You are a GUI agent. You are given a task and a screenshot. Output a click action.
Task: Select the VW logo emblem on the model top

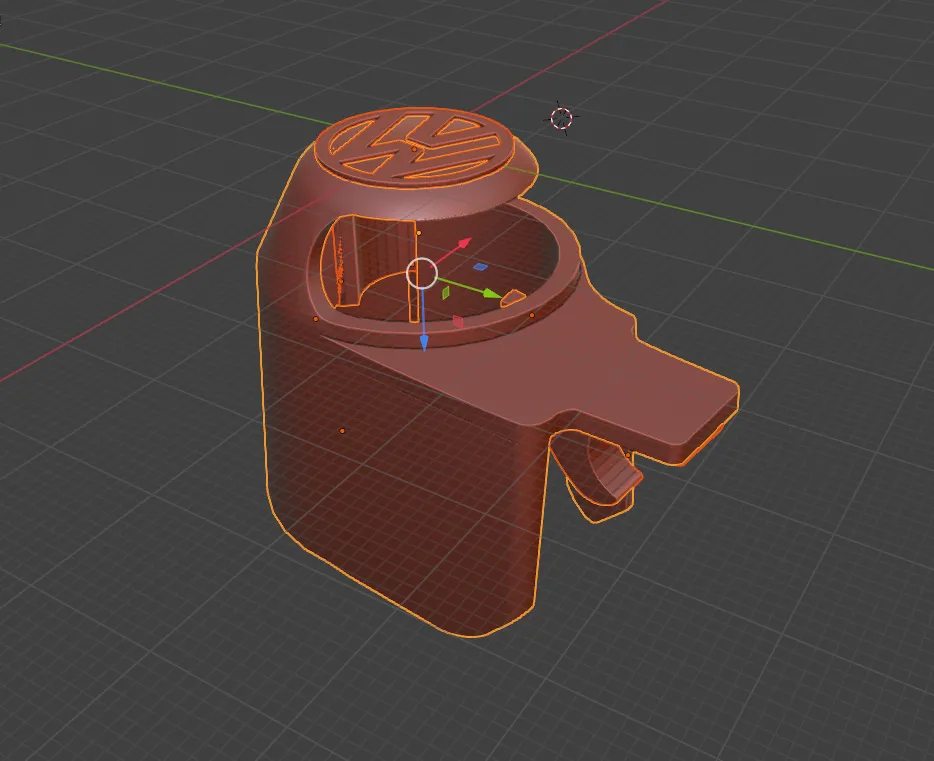pyautogui.click(x=414, y=146)
